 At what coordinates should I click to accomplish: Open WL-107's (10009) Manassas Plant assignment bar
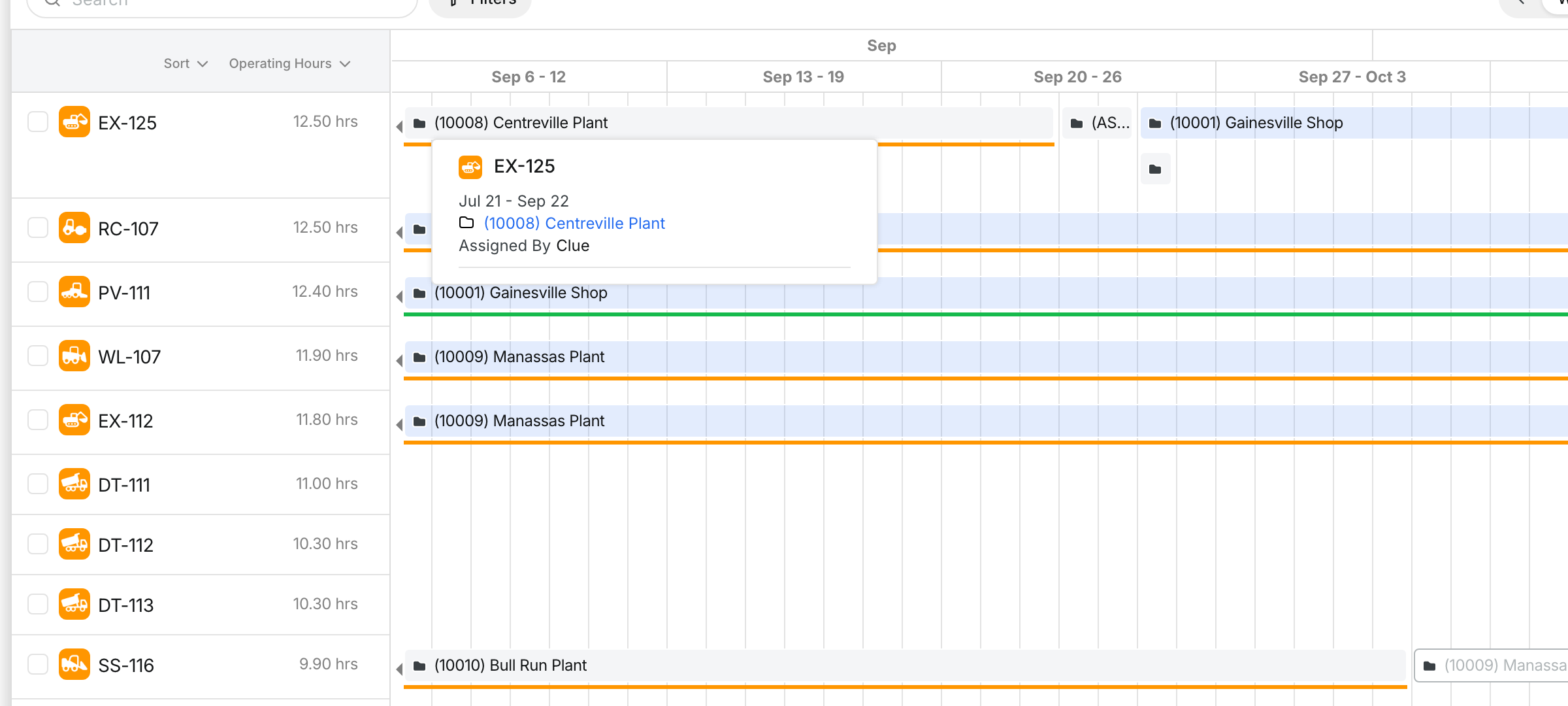(x=987, y=357)
